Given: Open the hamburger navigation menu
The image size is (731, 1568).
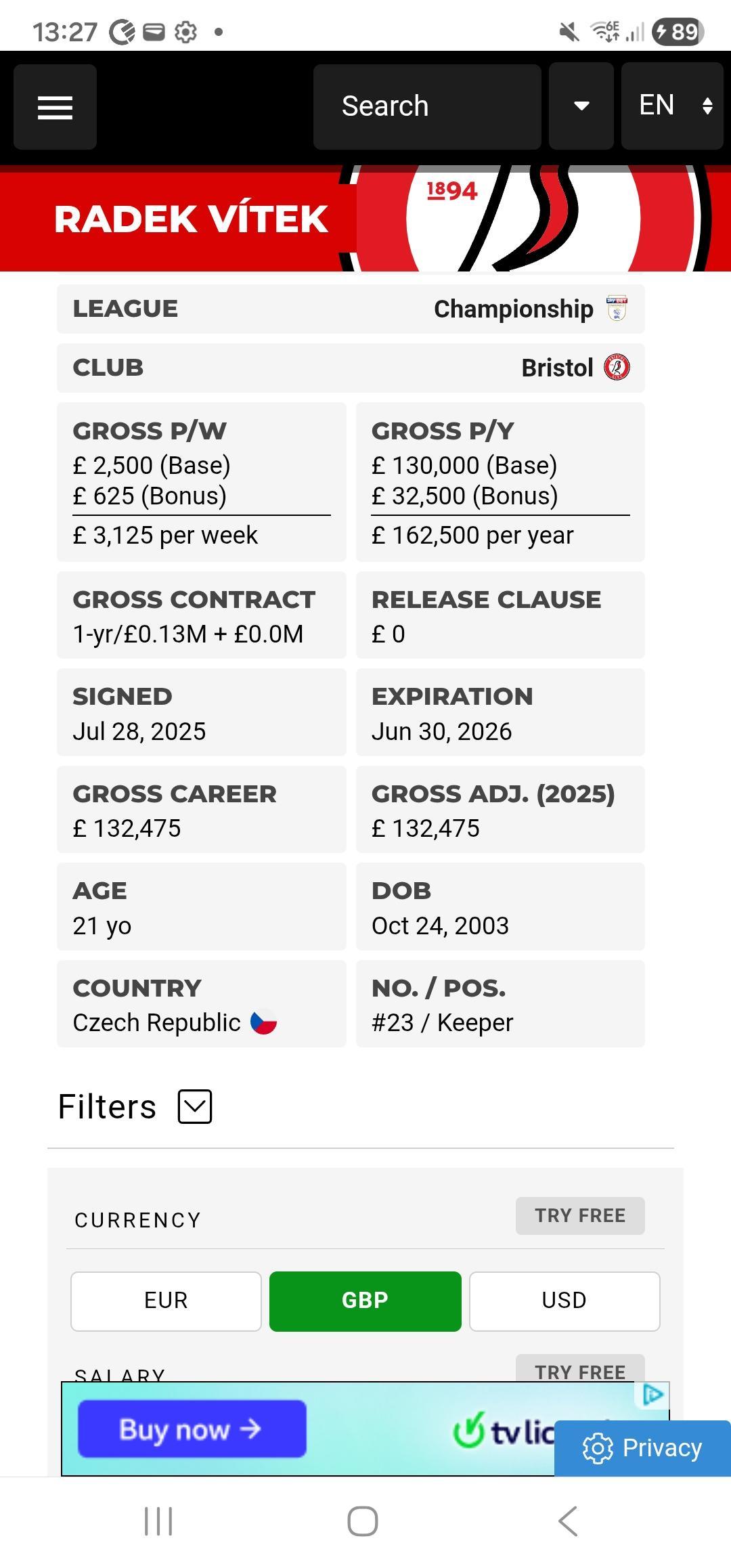Looking at the screenshot, I should (55, 107).
